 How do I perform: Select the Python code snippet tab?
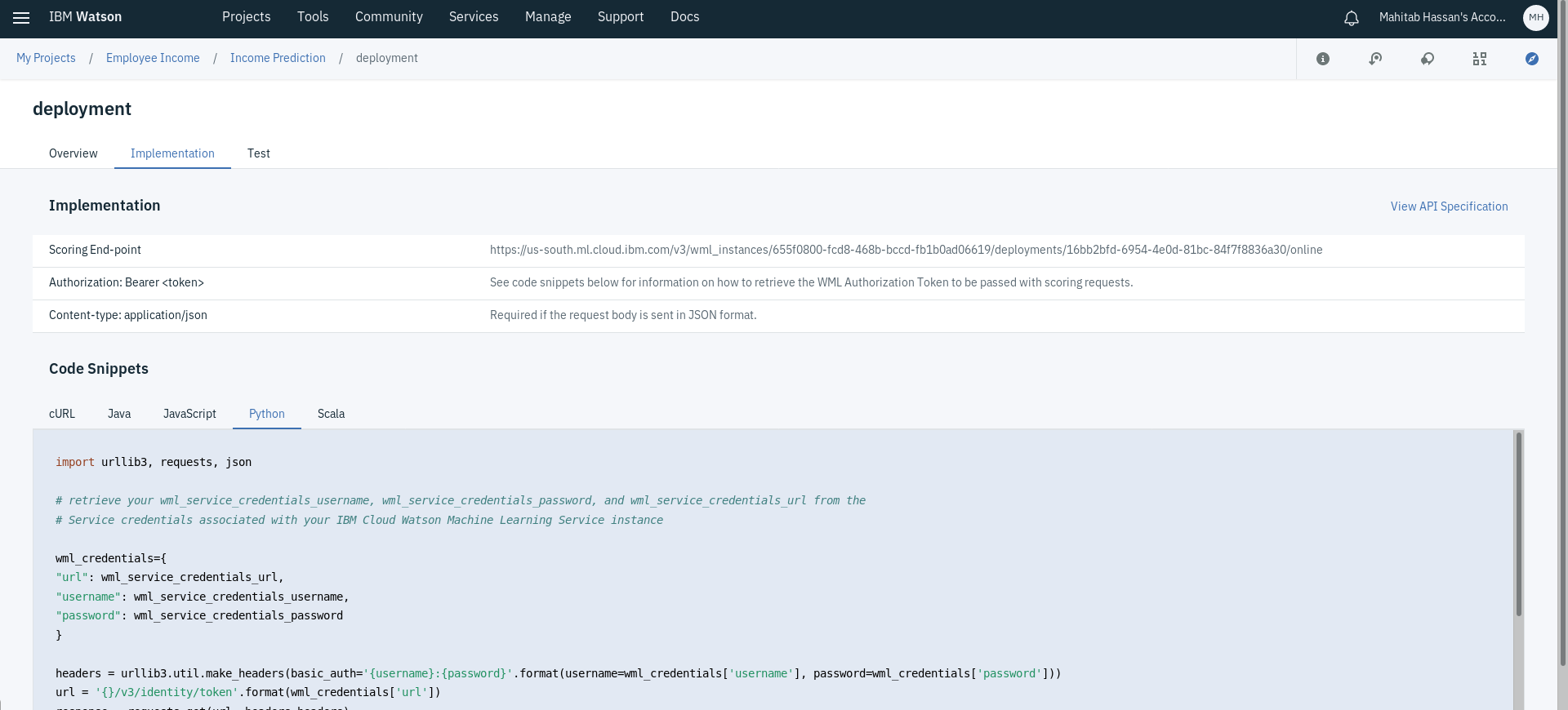coord(267,414)
